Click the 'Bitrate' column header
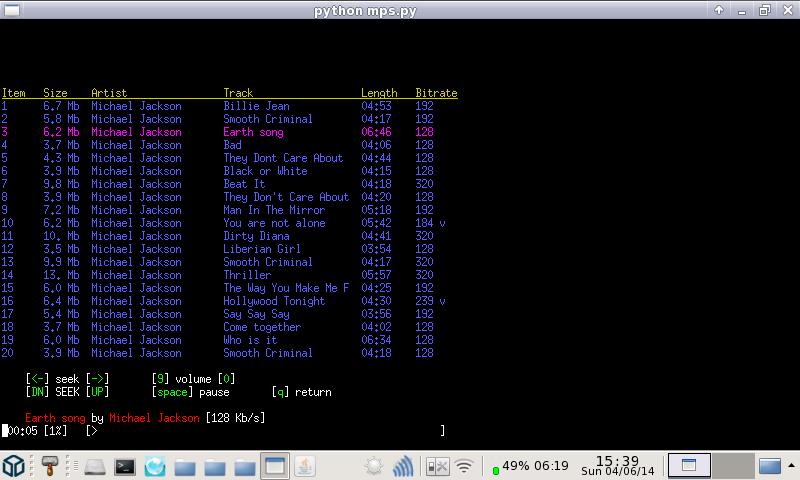Viewport: 800px width, 480px height. [x=436, y=93]
